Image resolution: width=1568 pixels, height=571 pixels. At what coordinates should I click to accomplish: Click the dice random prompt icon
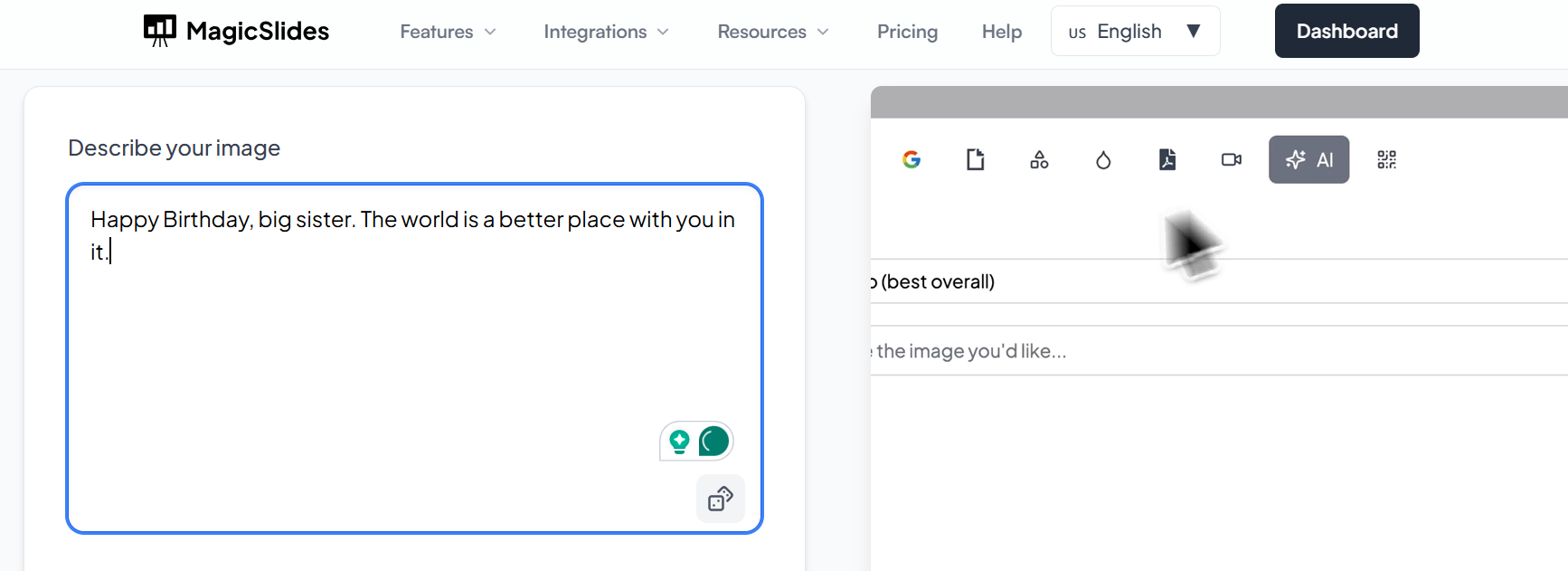(720, 499)
